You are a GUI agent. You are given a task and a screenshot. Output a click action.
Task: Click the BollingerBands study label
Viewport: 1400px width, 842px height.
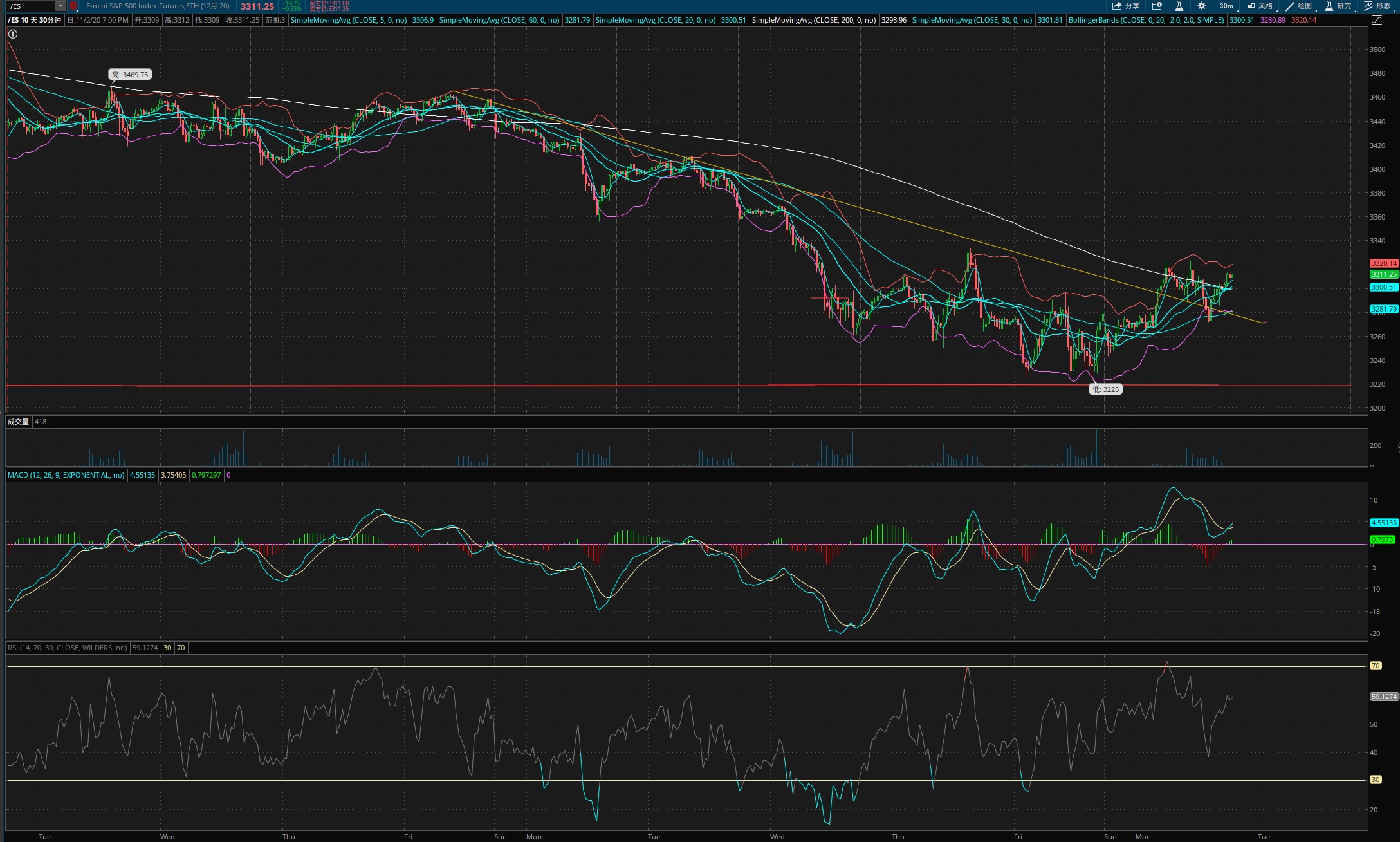click(1146, 20)
